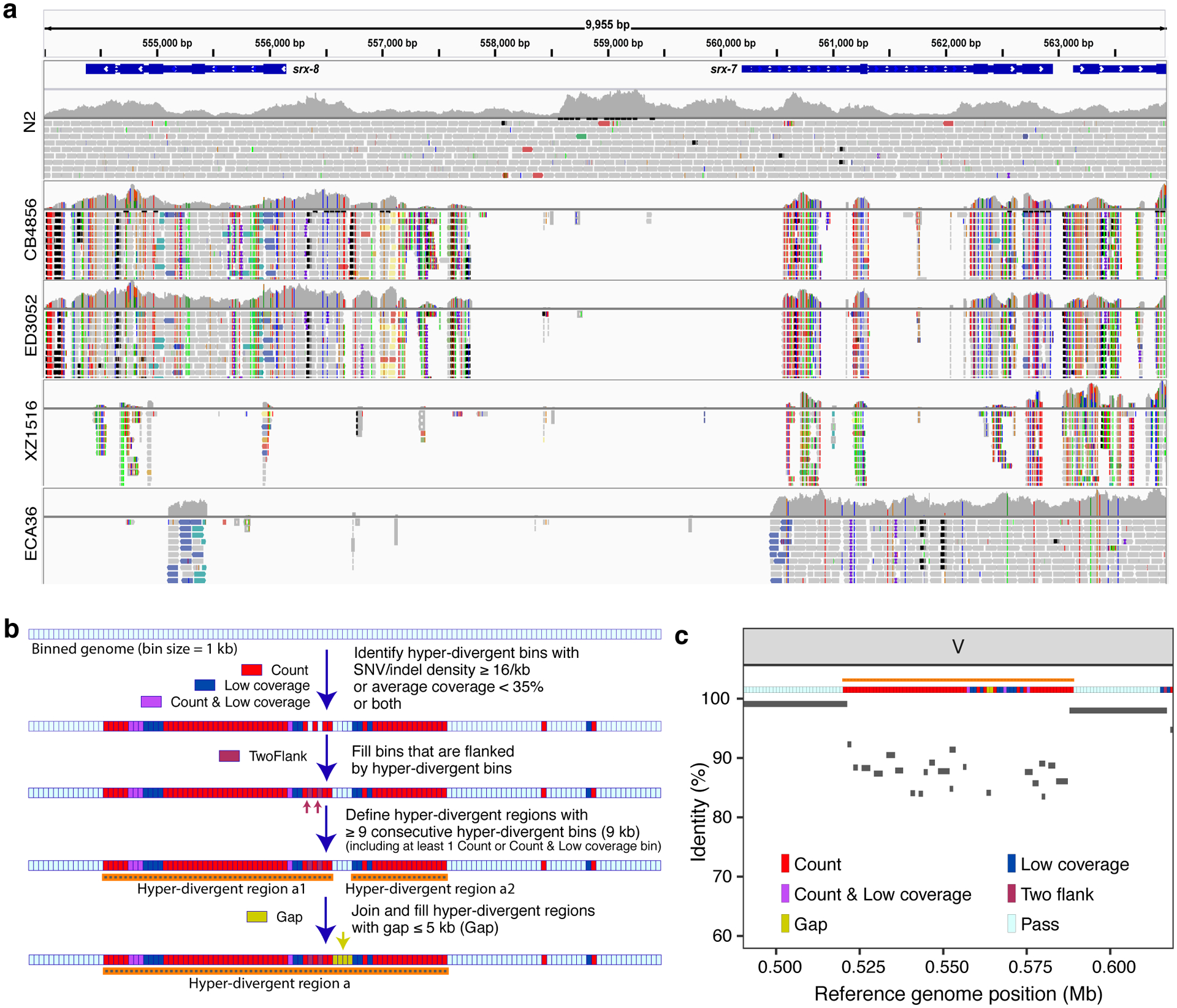1177x1008 pixels.
Task: Click the Gap legend swatch in panel c
Action: tap(785, 923)
